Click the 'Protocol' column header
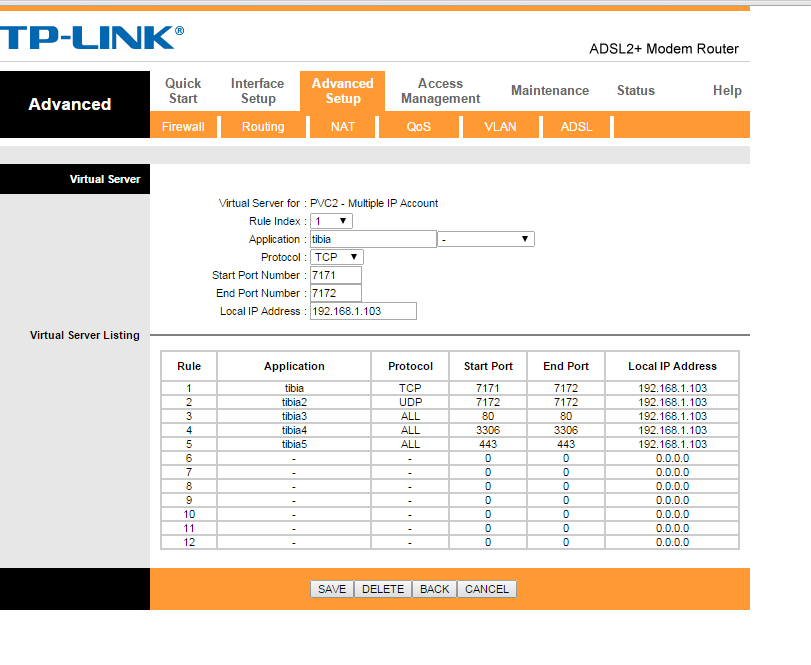This screenshot has width=811, height=665. [410, 366]
